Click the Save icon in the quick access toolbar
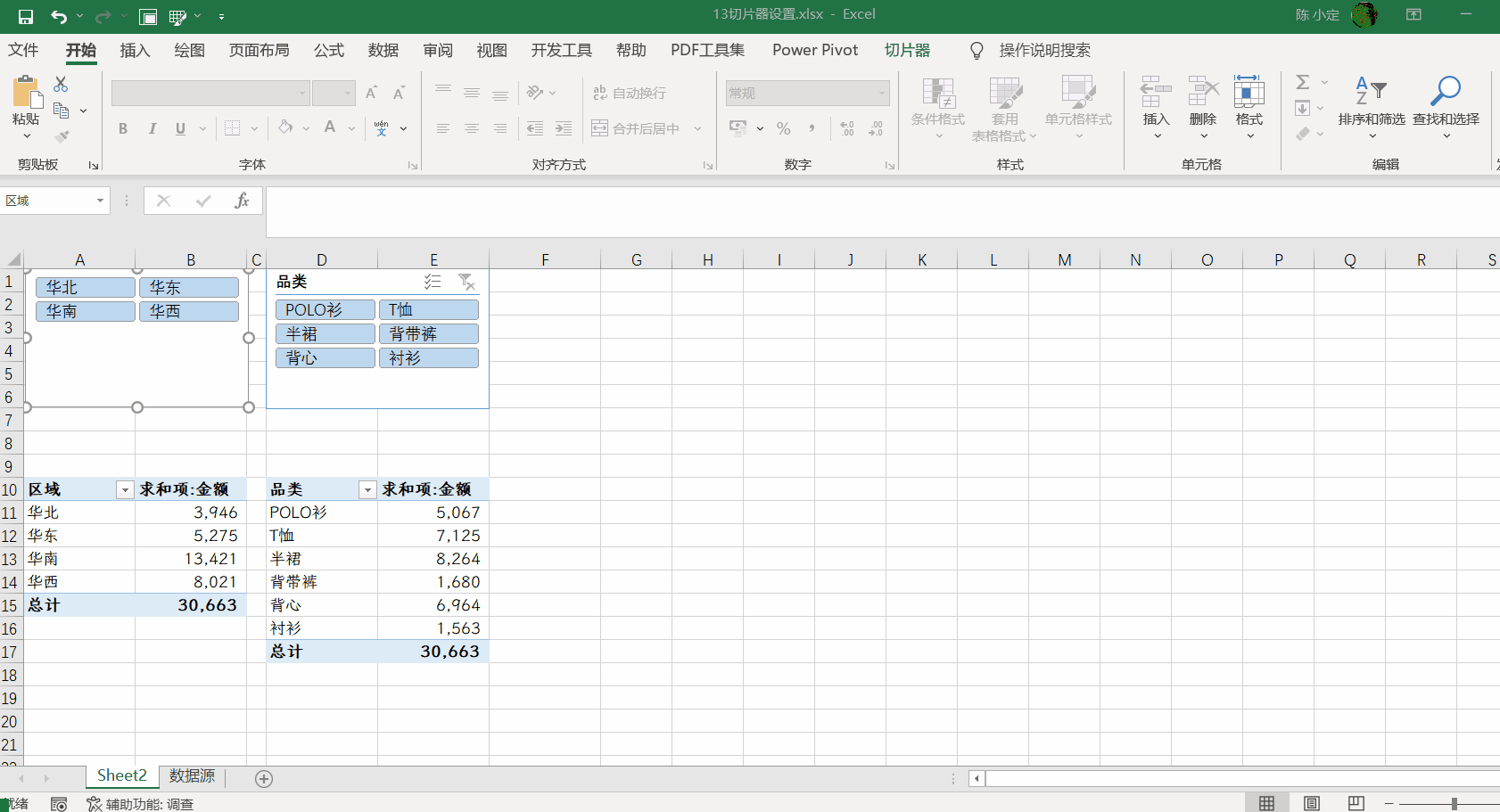This screenshot has width=1500, height=812. coord(25,16)
